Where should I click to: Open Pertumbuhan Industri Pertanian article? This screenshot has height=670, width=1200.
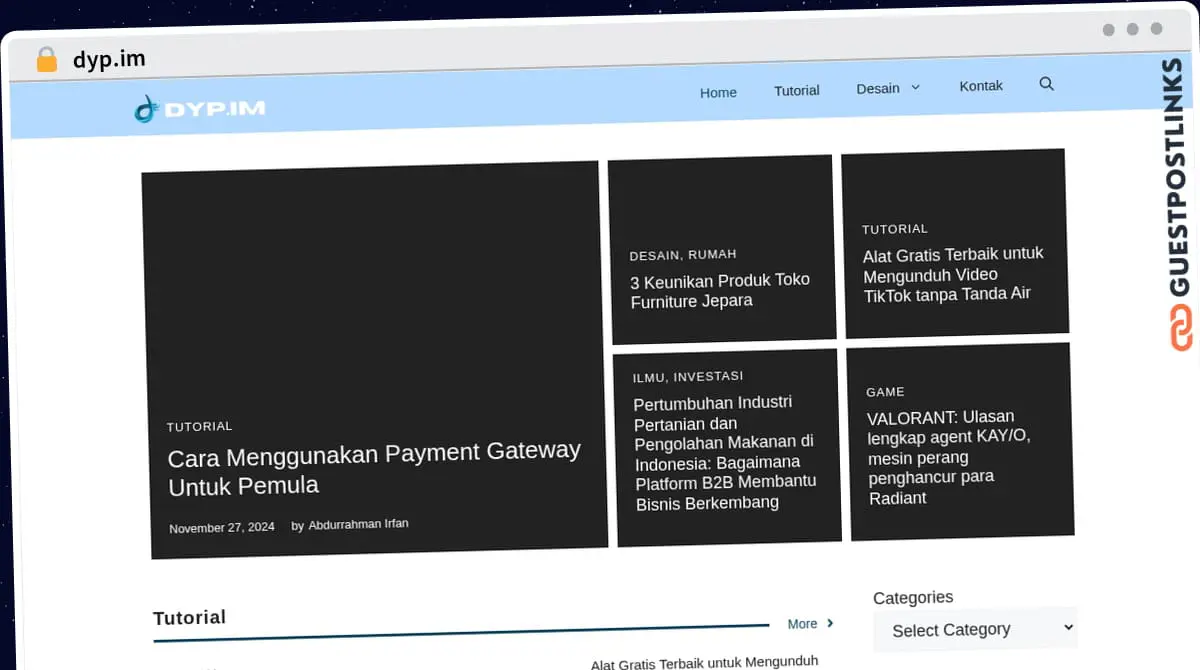(725, 452)
